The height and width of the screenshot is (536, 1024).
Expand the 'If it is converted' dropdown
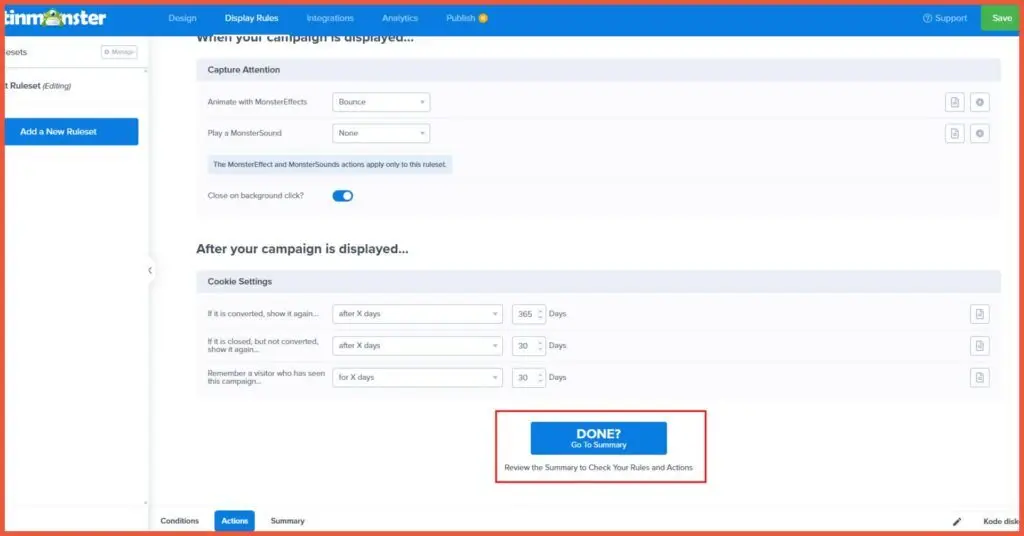[x=416, y=314]
